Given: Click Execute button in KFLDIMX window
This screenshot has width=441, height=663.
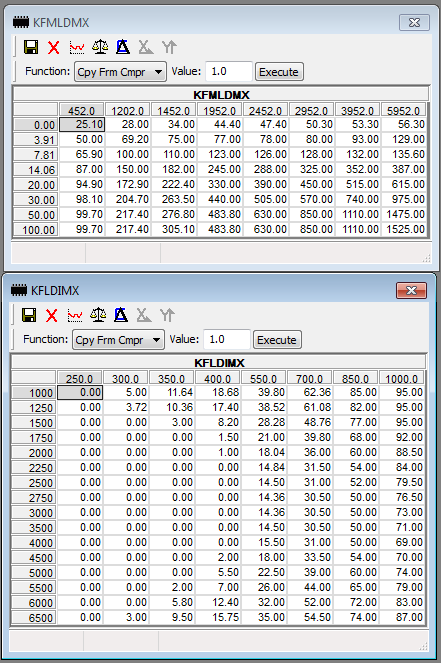Looking at the screenshot, I should tap(277, 340).
